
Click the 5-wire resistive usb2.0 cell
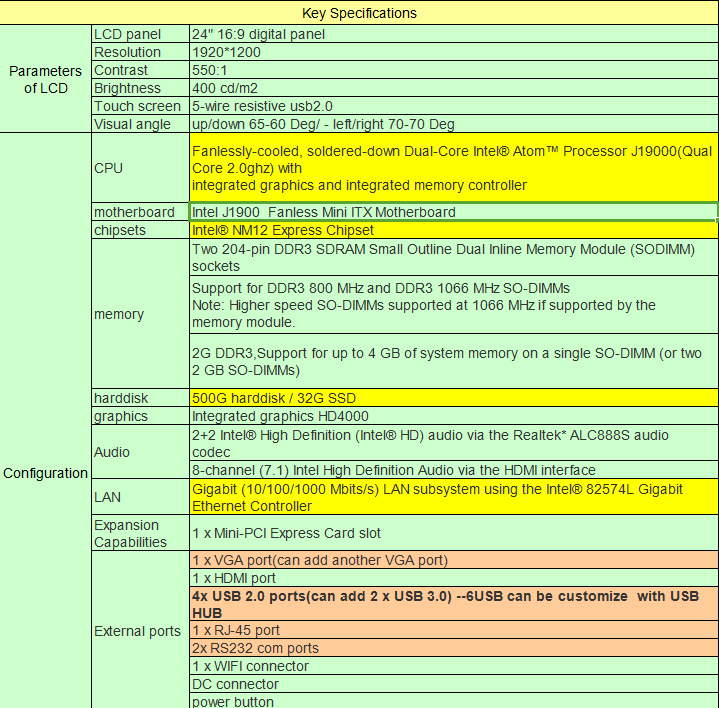[454, 106]
